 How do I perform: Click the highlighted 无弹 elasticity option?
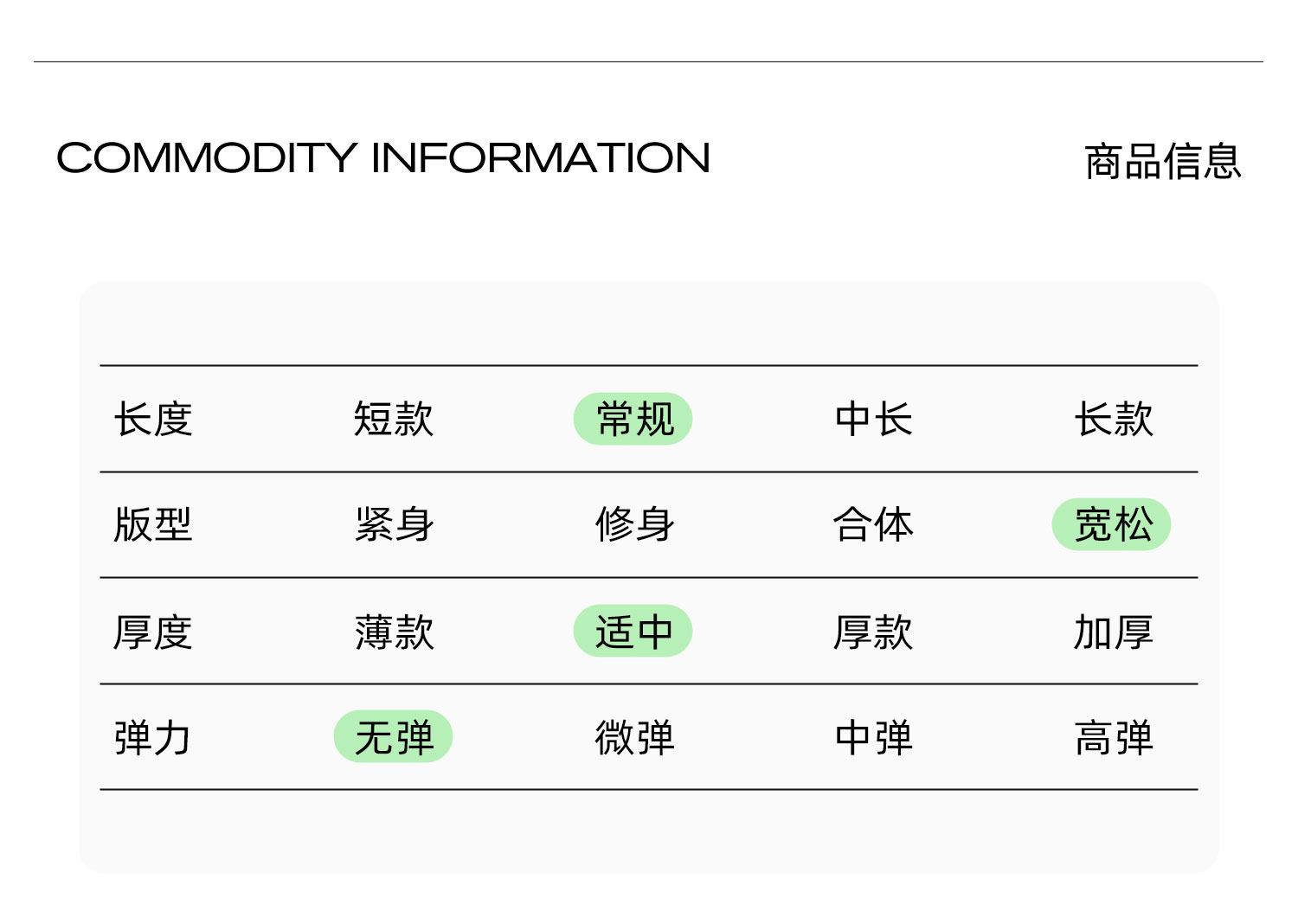(x=394, y=737)
